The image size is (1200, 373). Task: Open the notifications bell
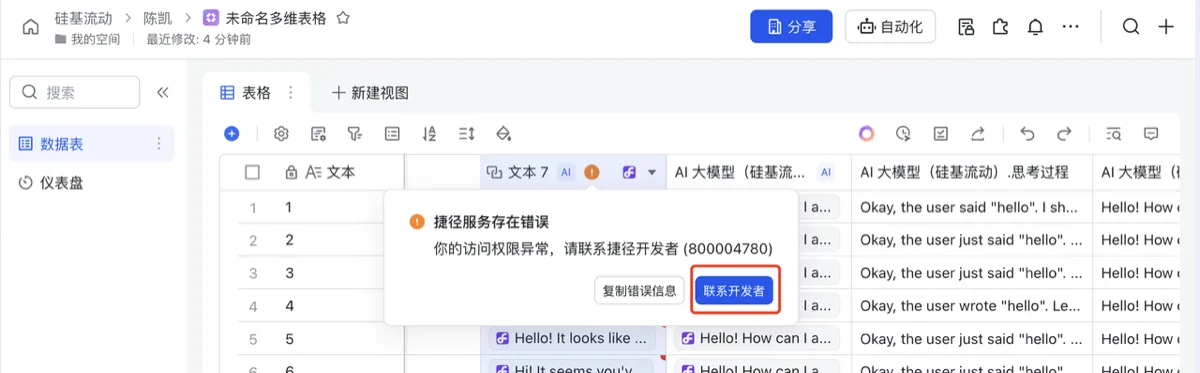[1036, 27]
